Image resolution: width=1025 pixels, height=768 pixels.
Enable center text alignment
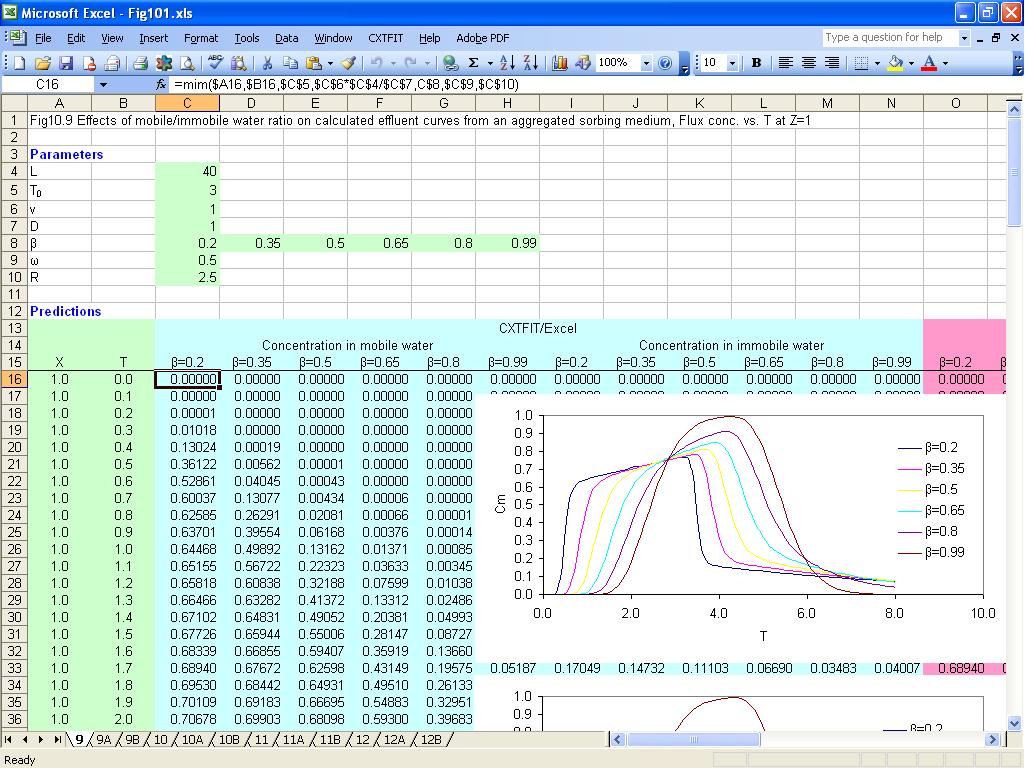[x=809, y=62]
